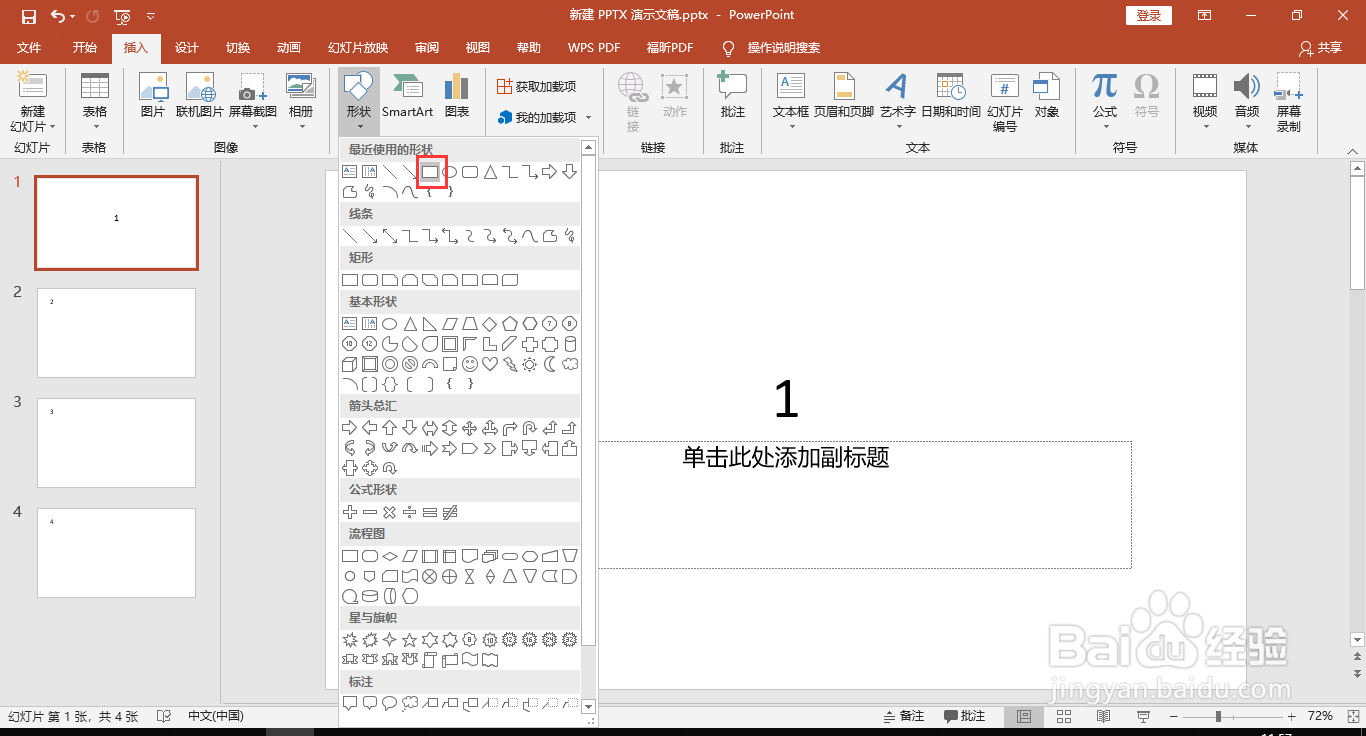Insert 日期和时间 date and time

[951, 96]
